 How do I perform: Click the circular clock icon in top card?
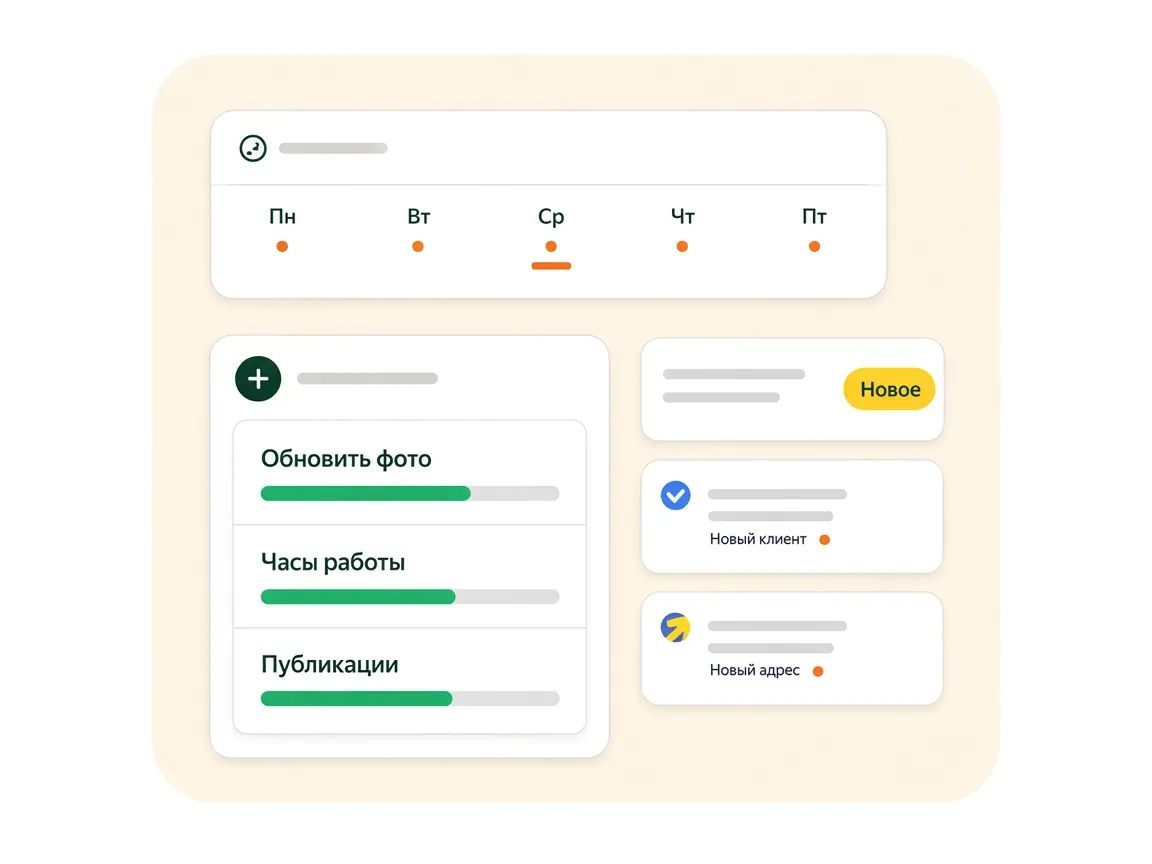tap(253, 148)
